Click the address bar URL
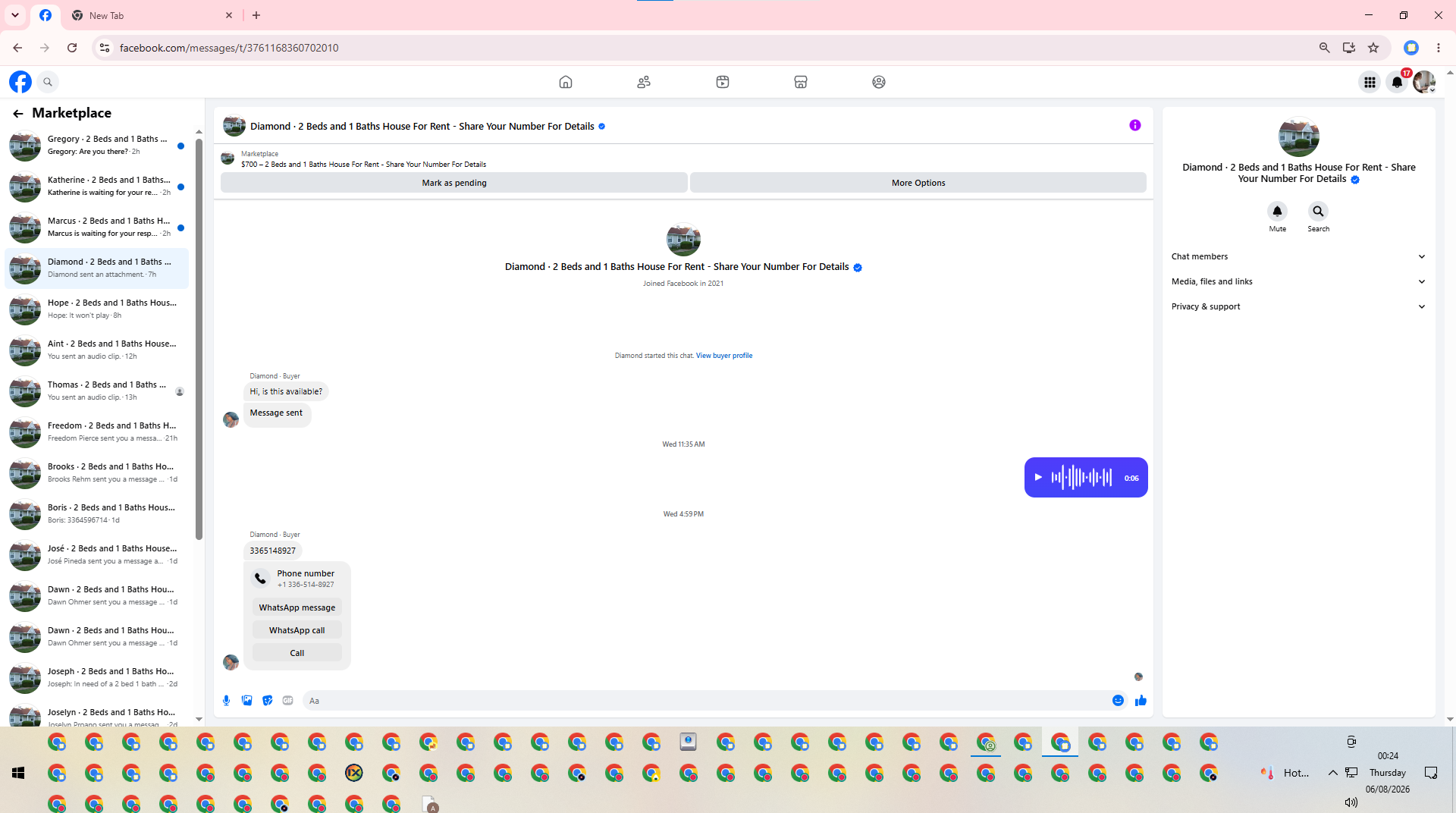1456x813 pixels. tap(229, 48)
